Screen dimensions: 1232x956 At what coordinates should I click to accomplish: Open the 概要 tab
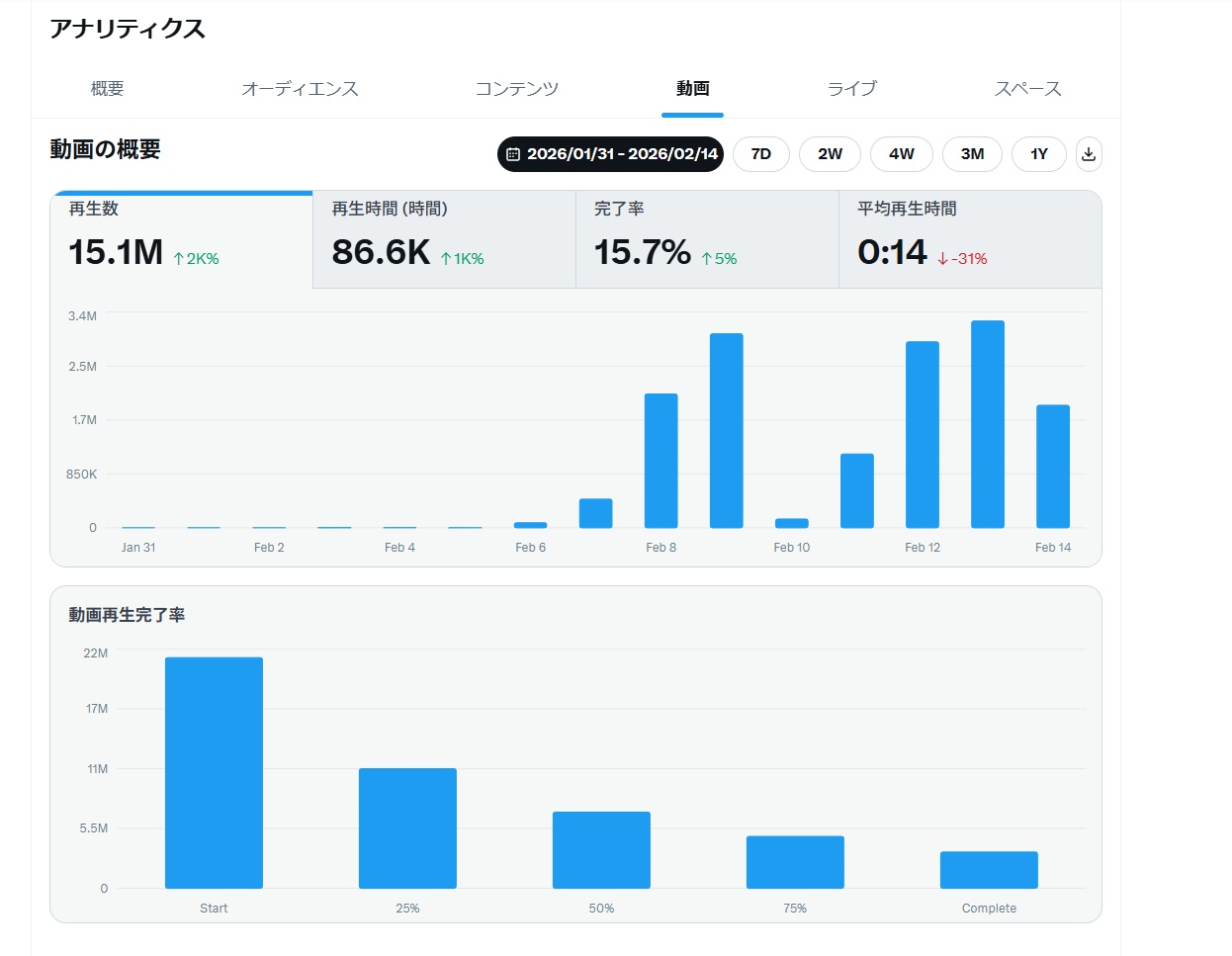tap(107, 89)
